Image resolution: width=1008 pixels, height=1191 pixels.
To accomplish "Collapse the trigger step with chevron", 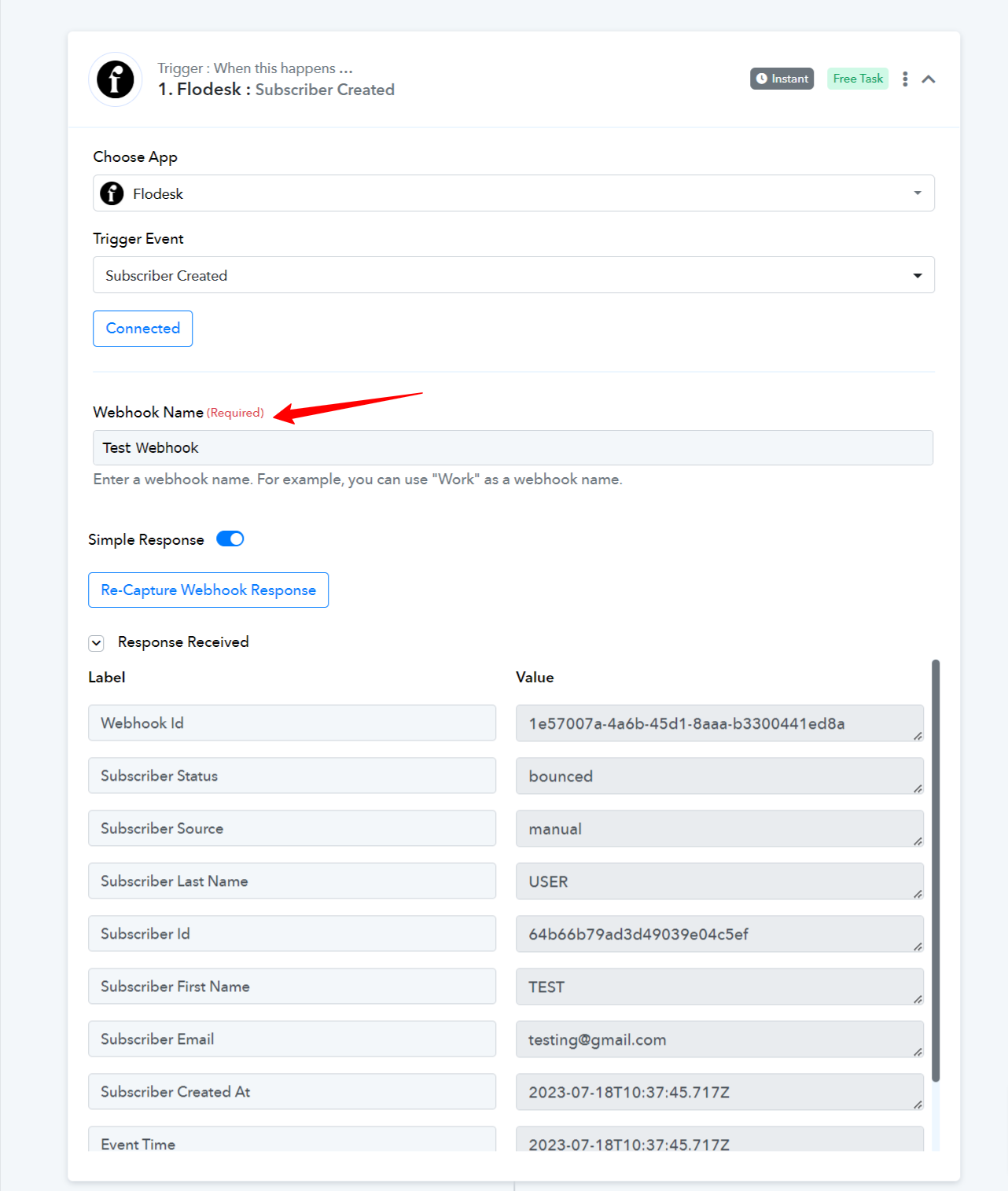I will pos(929,79).
